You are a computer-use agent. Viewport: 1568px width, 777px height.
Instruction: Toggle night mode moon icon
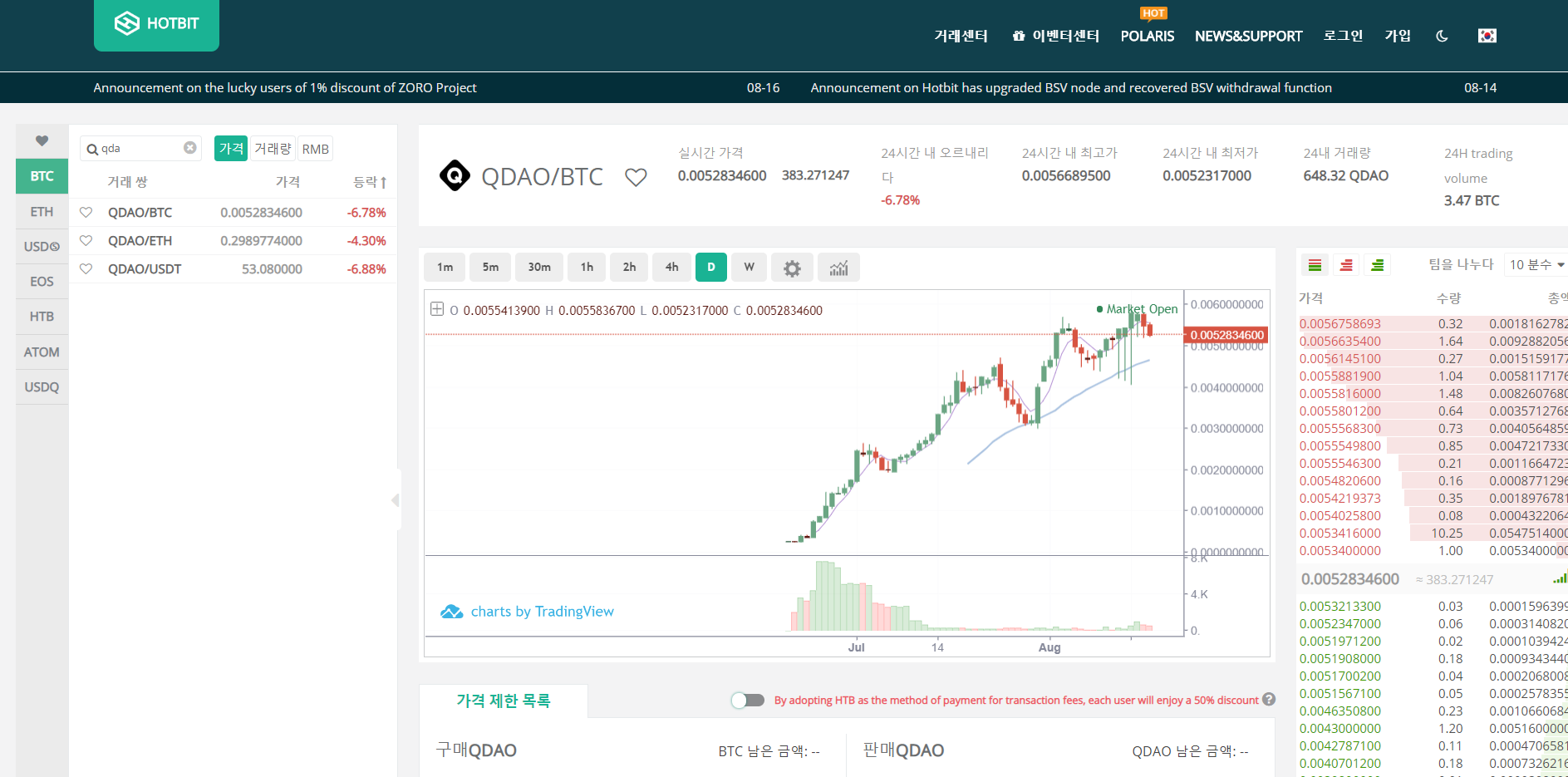[x=1442, y=36]
